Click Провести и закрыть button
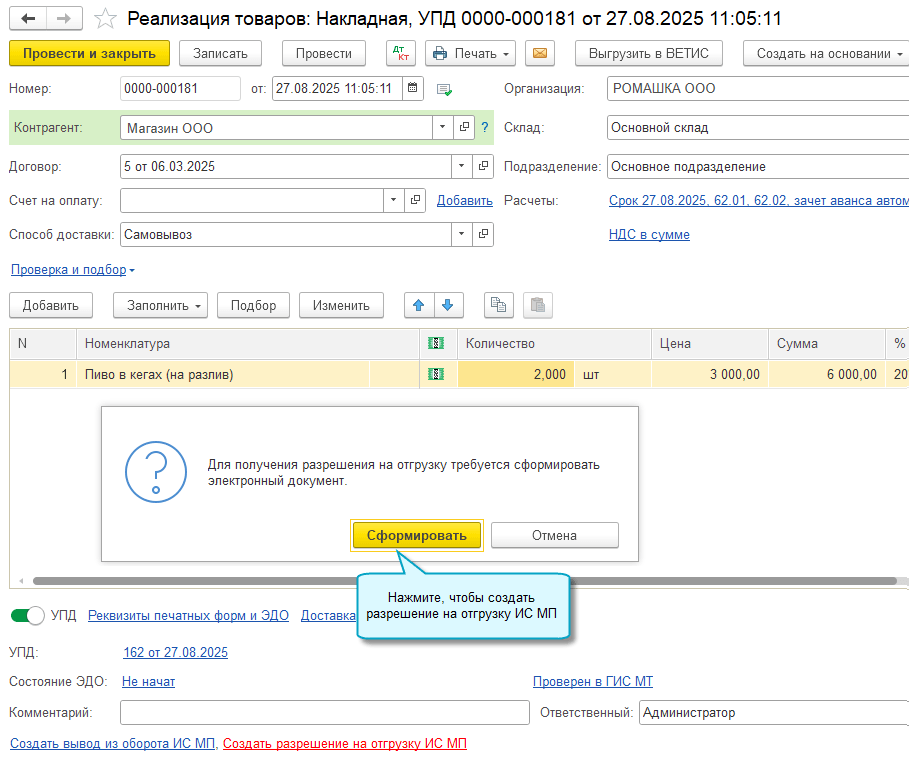 click(89, 53)
